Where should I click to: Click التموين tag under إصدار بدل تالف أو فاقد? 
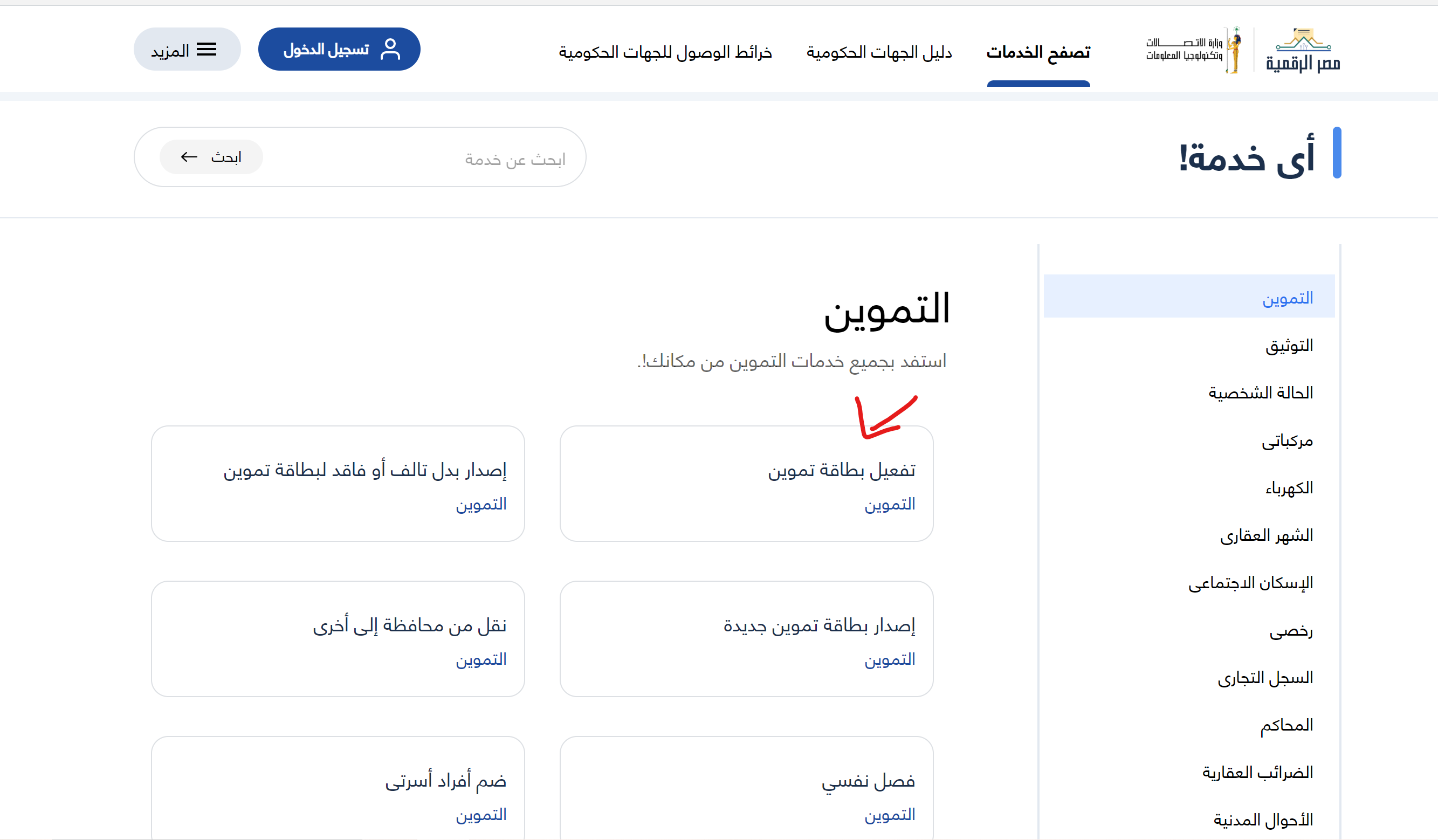point(481,505)
